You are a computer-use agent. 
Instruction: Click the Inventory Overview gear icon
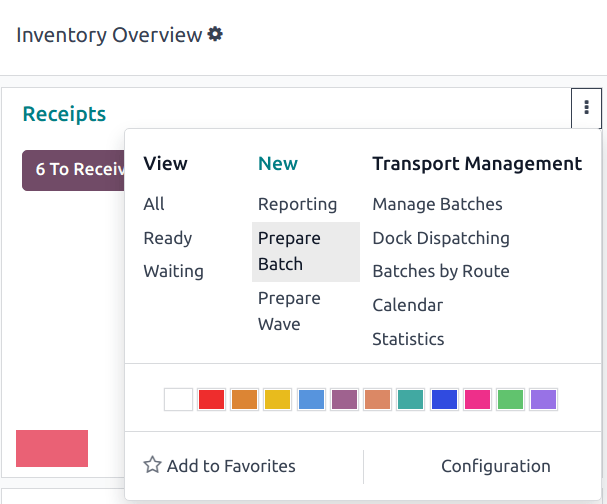pos(216,35)
